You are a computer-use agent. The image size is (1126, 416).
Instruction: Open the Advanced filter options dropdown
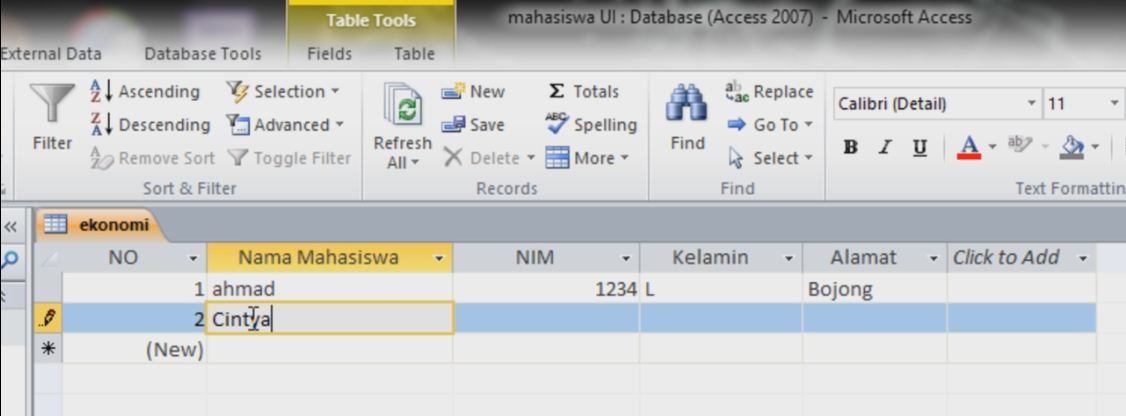coord(285,125)
